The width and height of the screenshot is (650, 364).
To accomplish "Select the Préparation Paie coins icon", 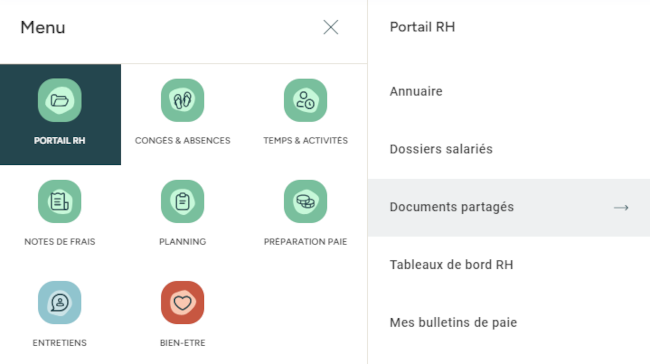I will [x=306, y=201].
